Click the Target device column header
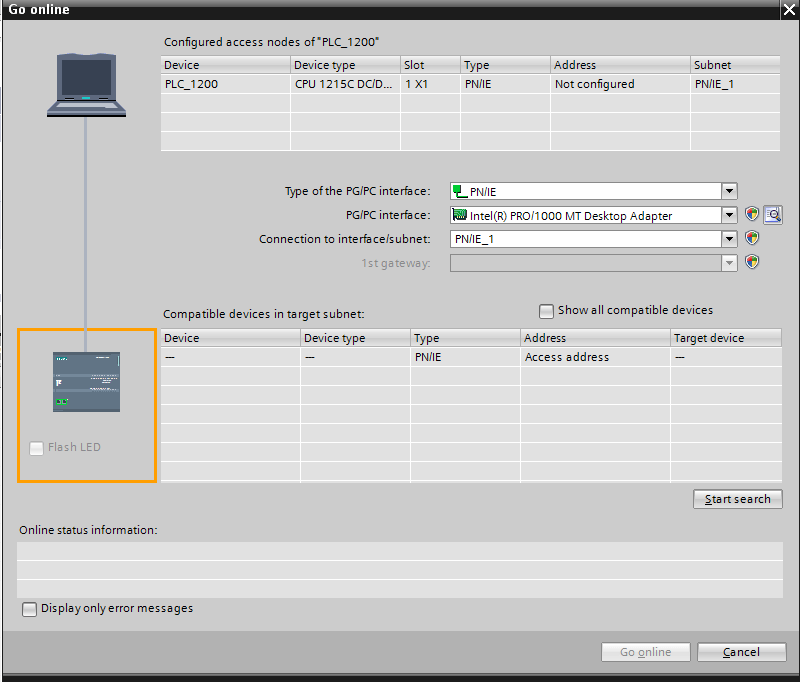 pos(726,338)
